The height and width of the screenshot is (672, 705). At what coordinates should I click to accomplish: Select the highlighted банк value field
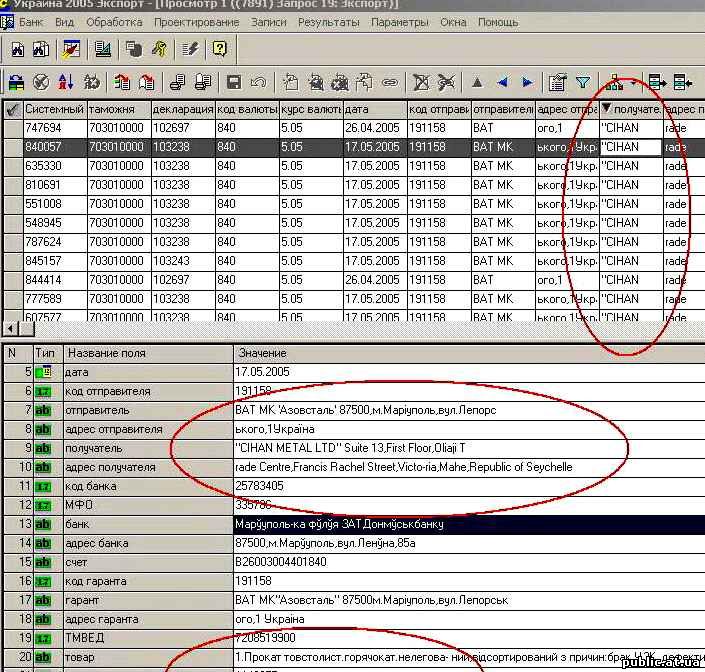pos(465,524)
